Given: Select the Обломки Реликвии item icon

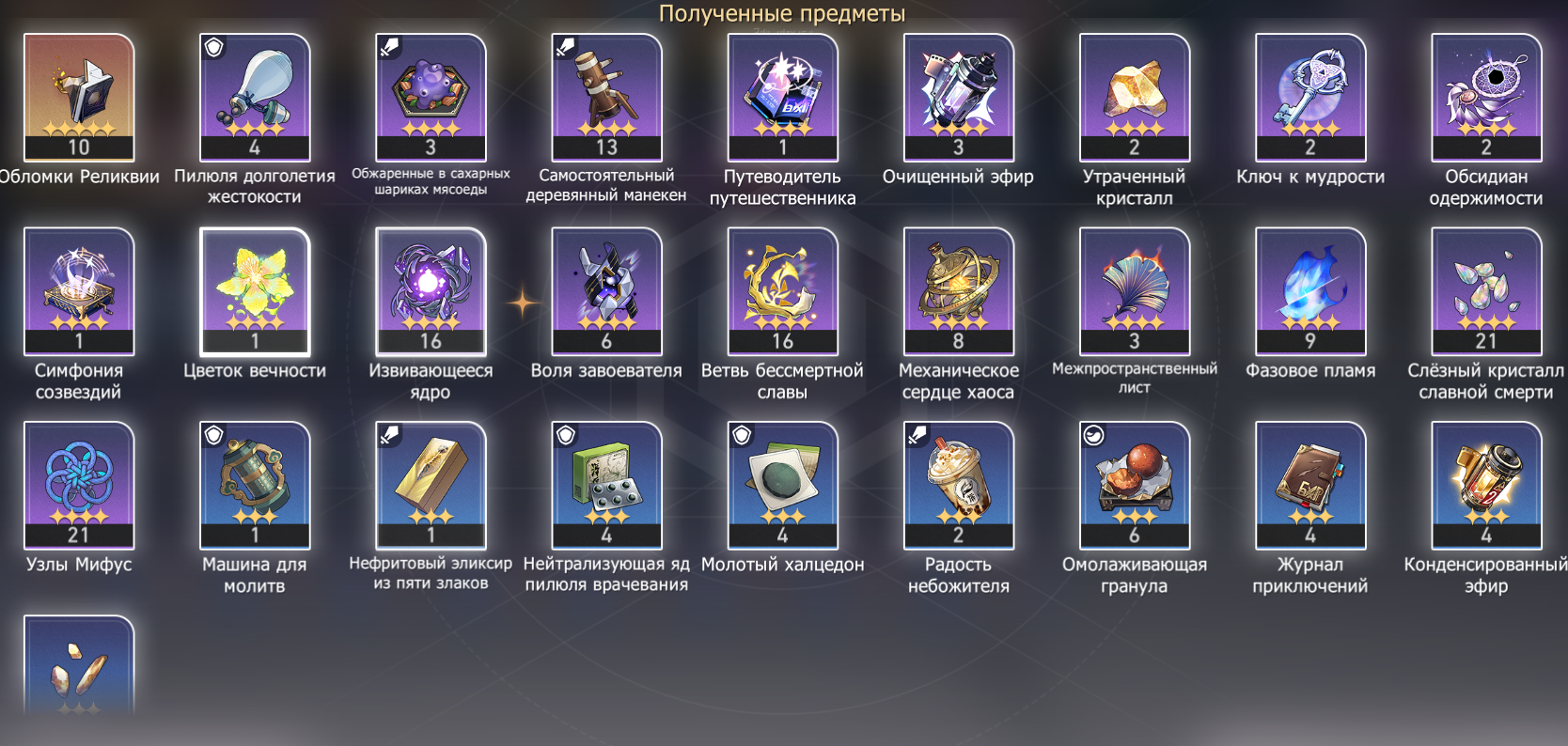Looking at the screenshot, I should click(79, 98).
